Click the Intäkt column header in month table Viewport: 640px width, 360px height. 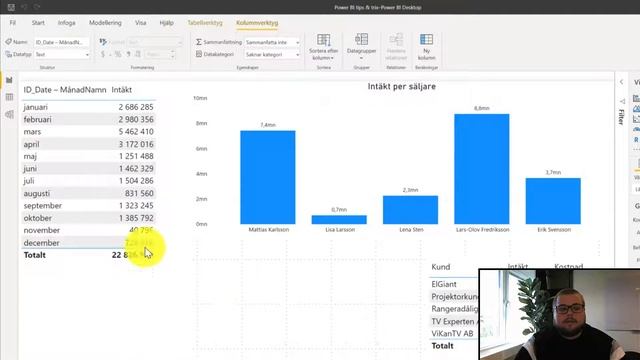(122, 90)
